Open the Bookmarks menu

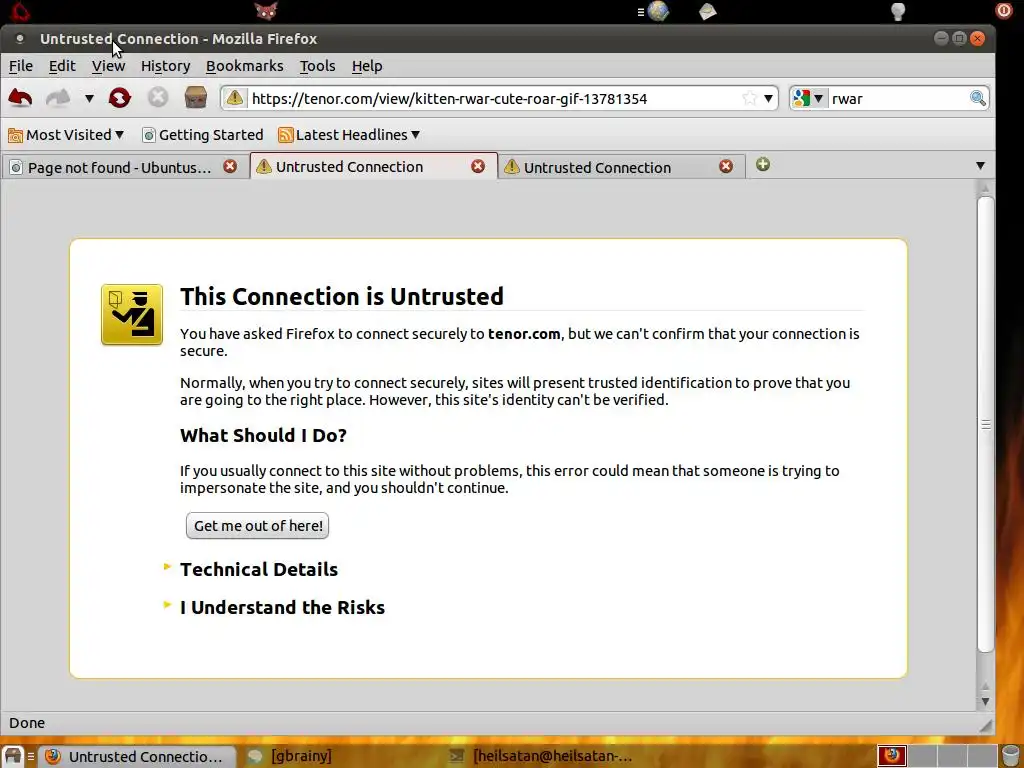[244, 66]
